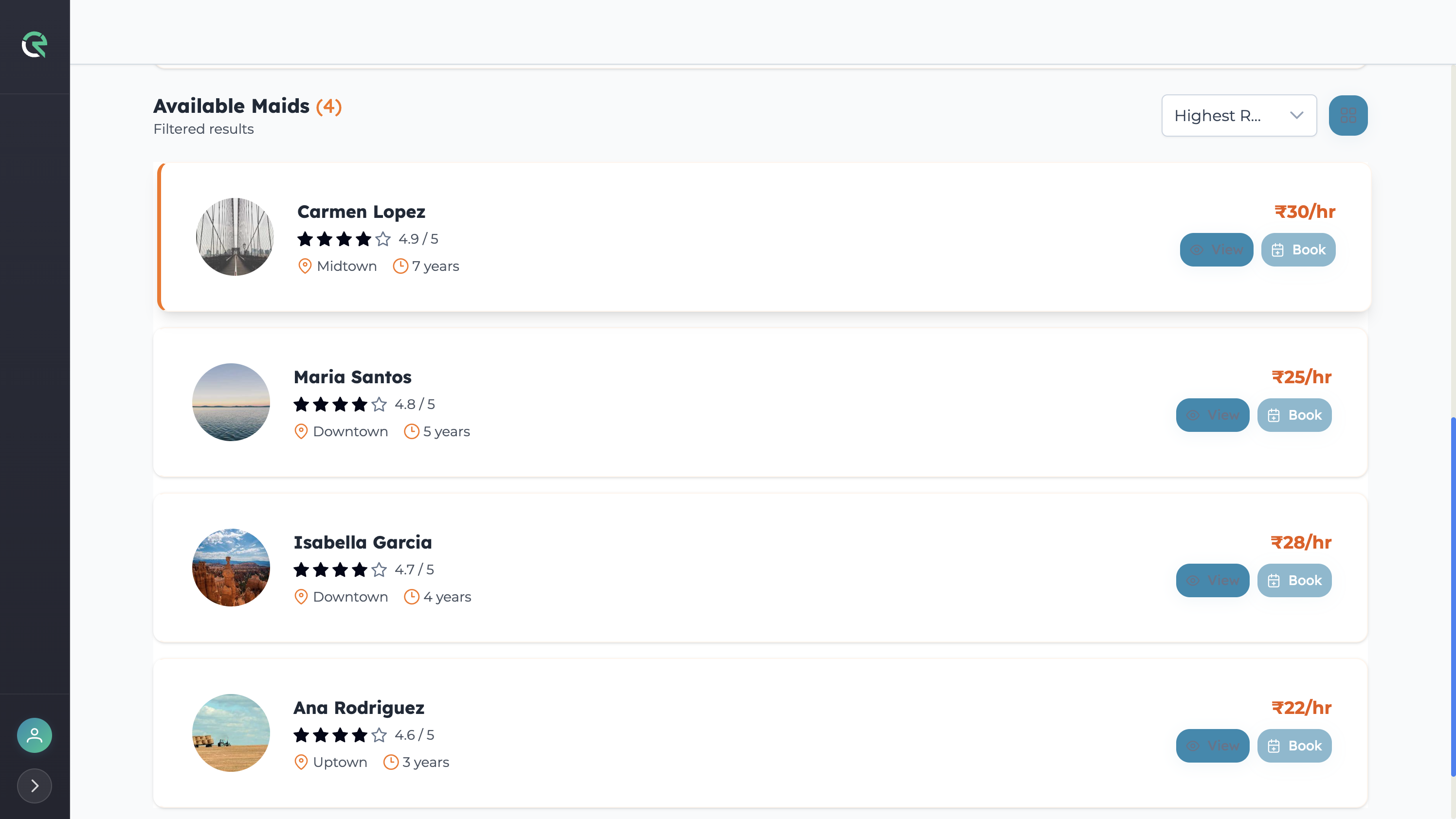The width and height of the screenshot is (1456, 819).
Task: Open the Highest Rated sort dropdown
Action: pos(1238,115)
